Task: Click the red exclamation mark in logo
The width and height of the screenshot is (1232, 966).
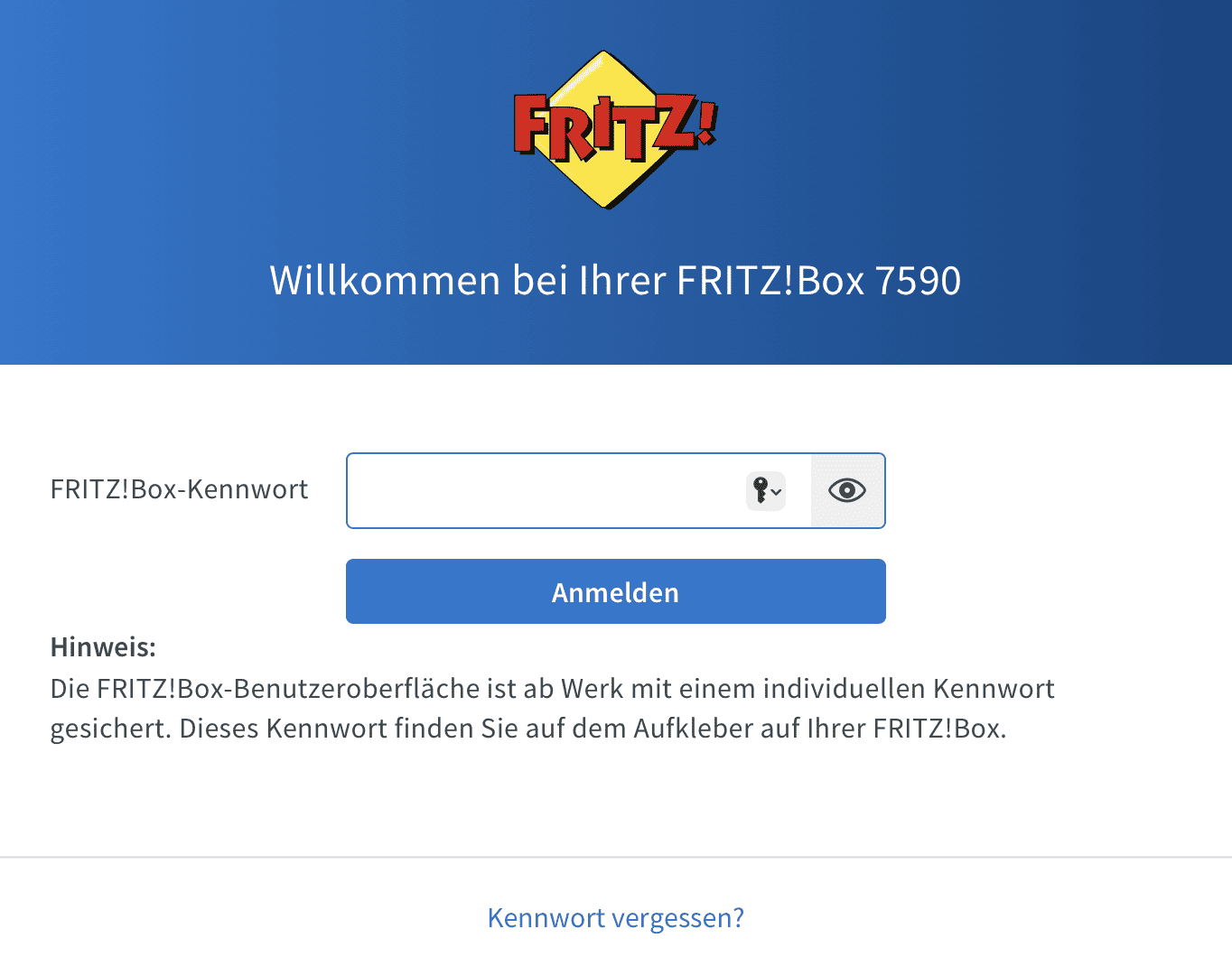Action: pos(707,123)
